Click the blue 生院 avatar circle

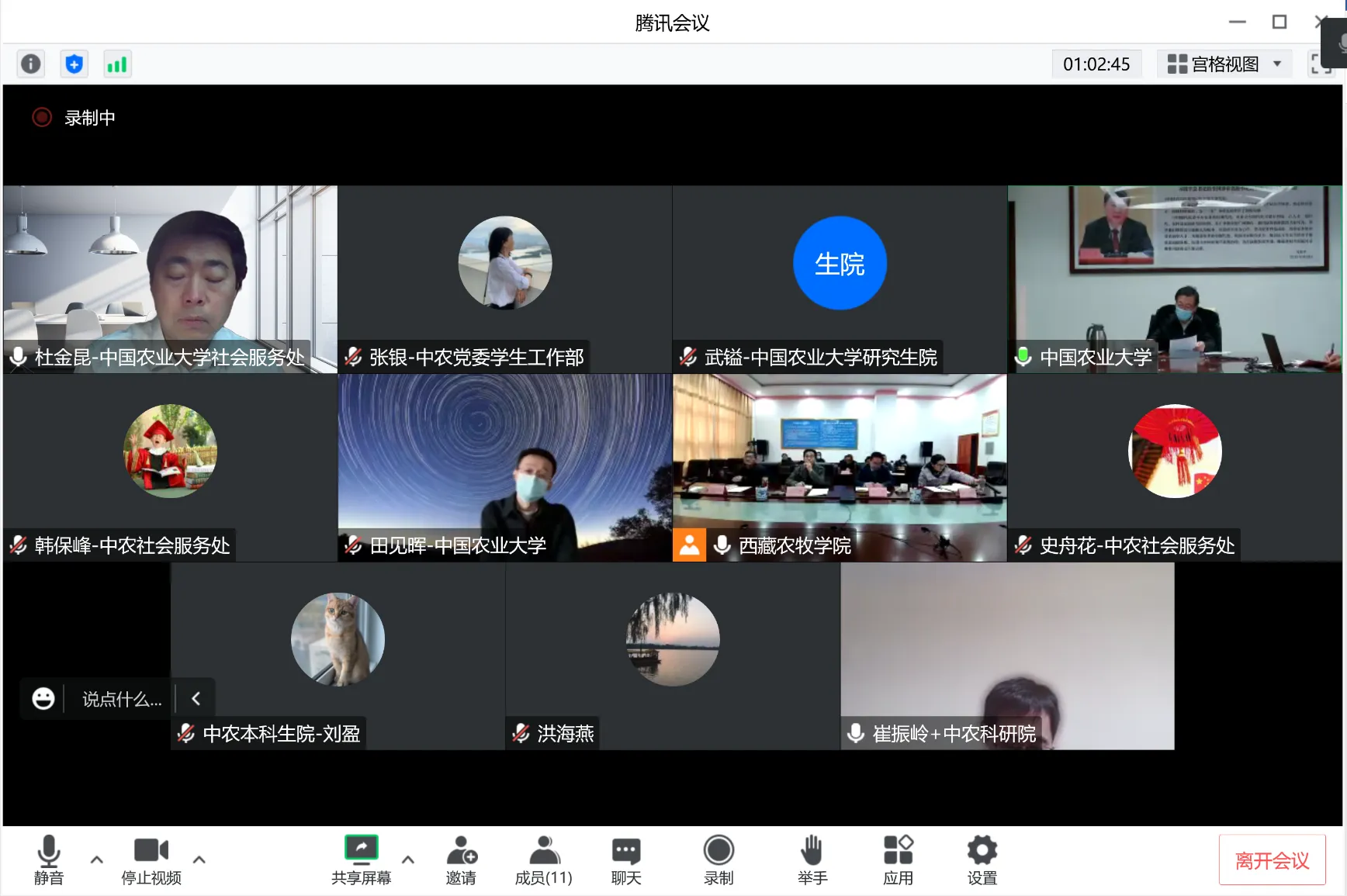[840, 263]
